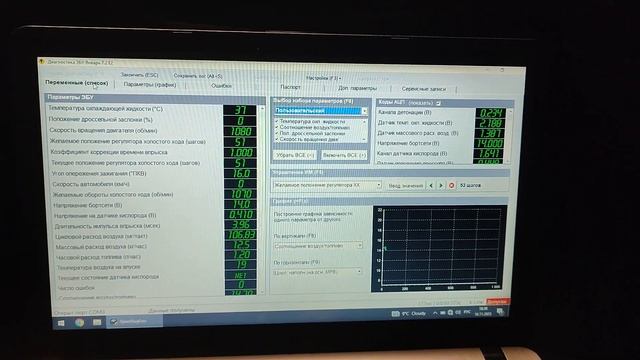Open the Windows Start menu

[61, 323]
